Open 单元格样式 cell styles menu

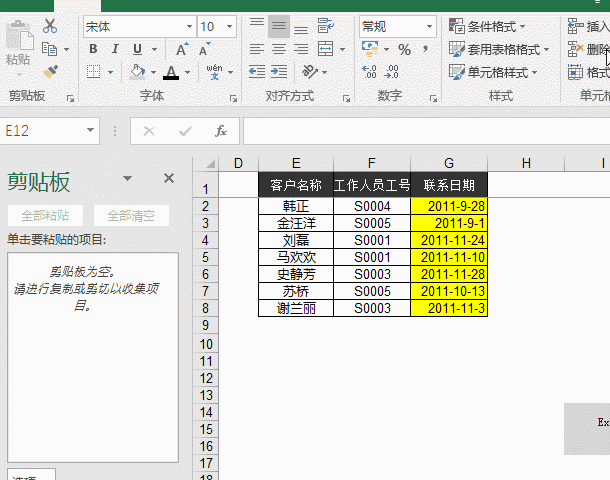pyautogui.click(x=493, y=72)
